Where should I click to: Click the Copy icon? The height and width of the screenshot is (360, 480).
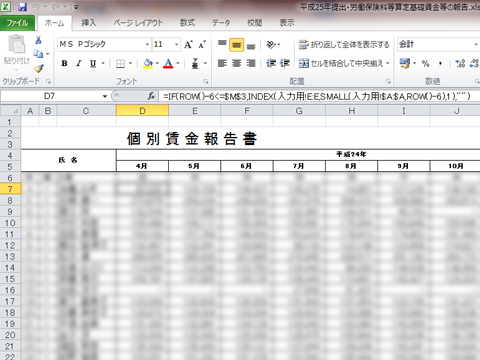point(38,54)
